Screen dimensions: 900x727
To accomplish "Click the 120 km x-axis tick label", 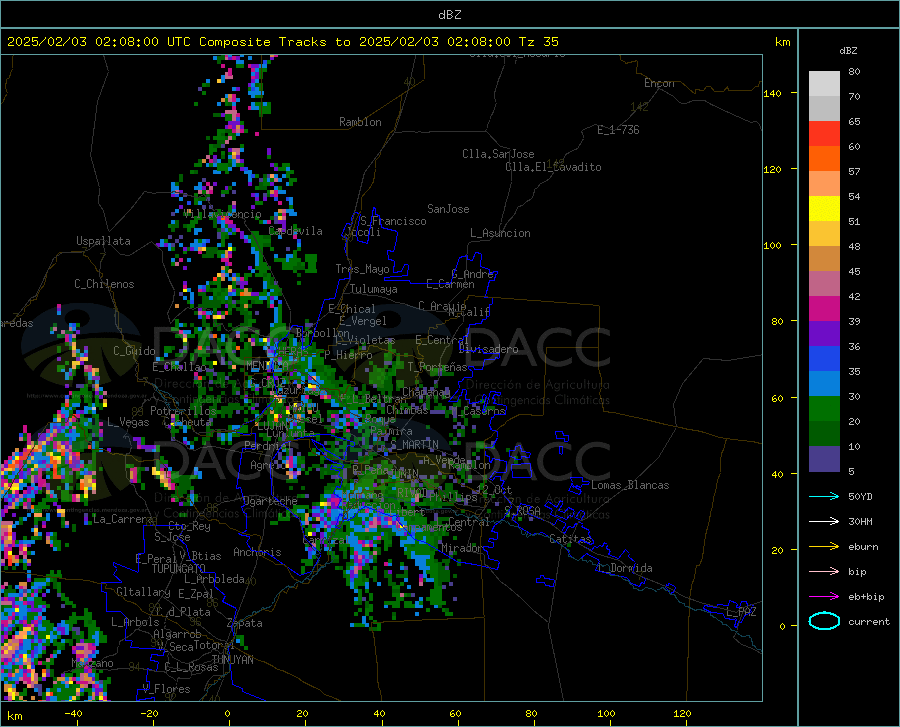I will click(682, 713).
